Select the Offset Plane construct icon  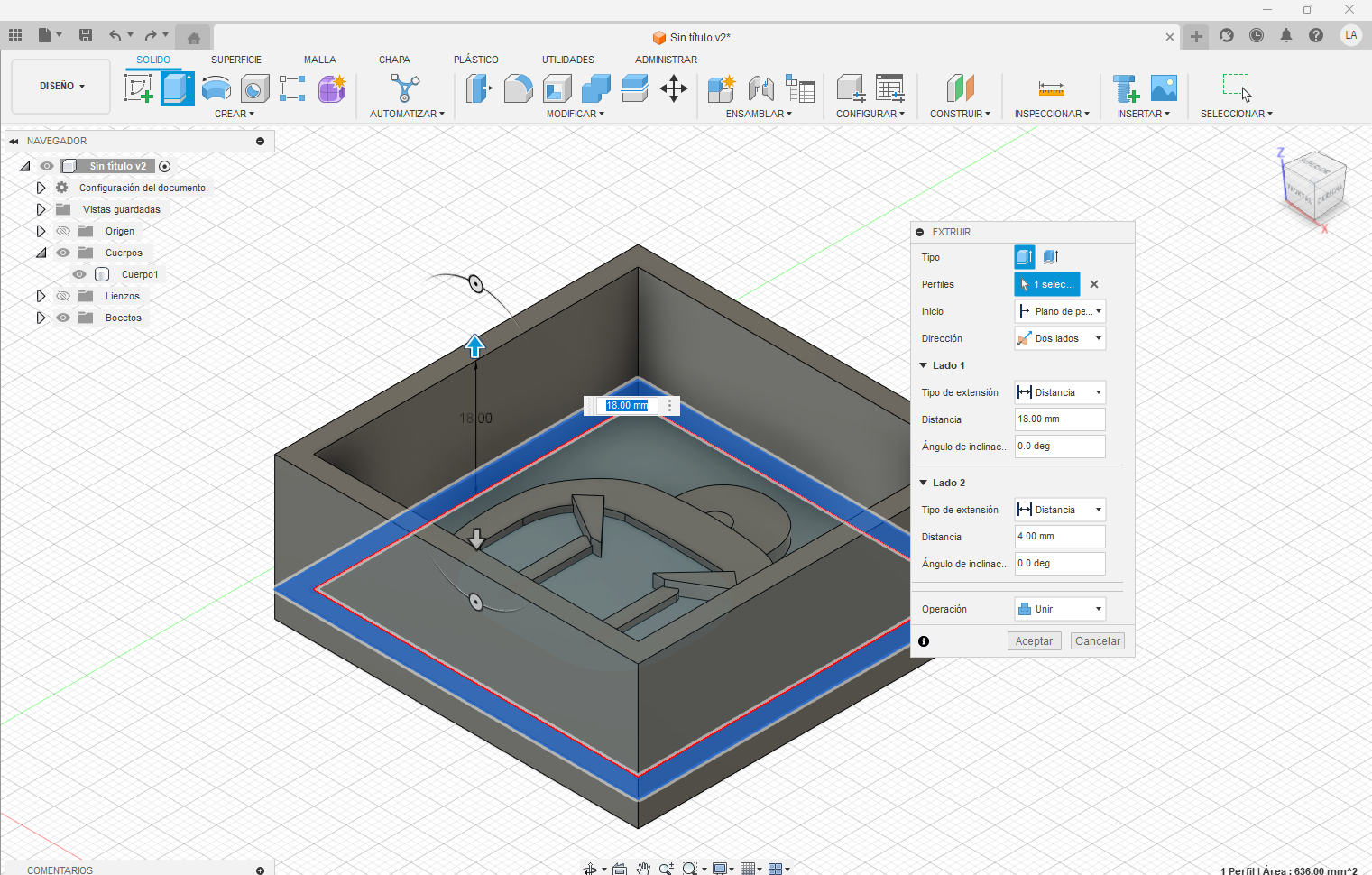(x=961, y=88)
